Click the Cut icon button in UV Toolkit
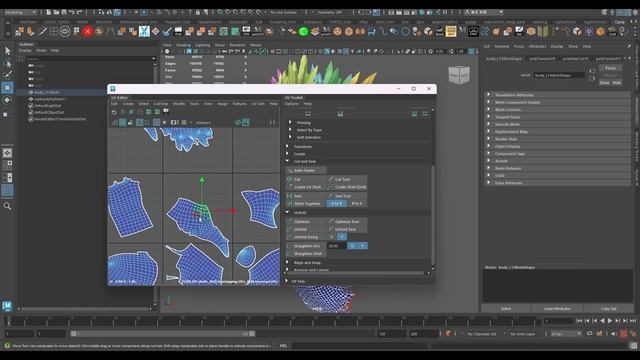 coord(289,179)
